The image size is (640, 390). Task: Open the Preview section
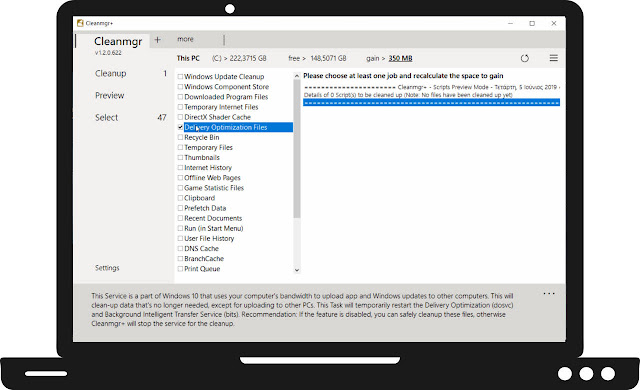tap(109, 95)
